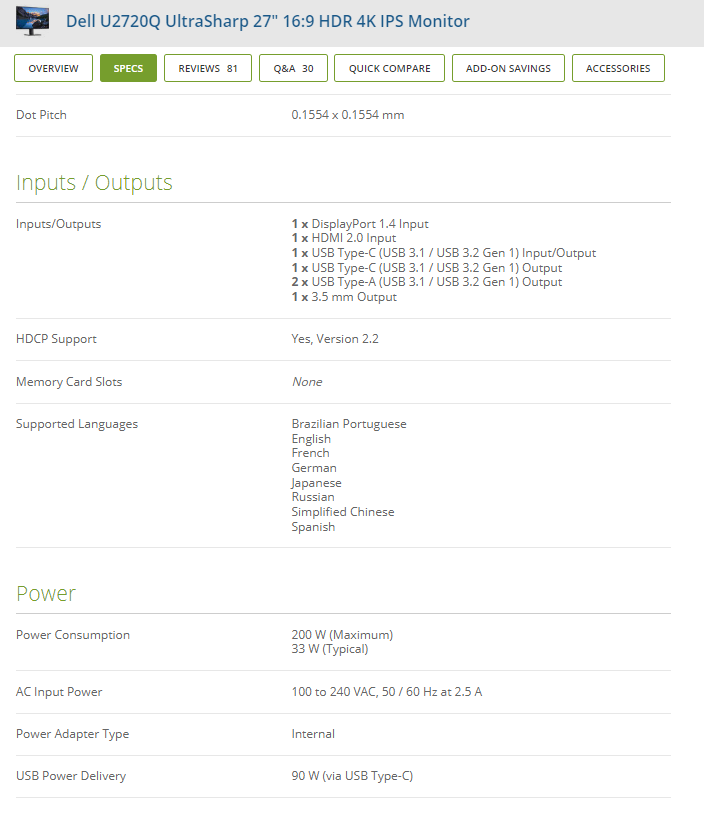
Task: Select the None value for memory card slots
Action: [307, 382]
